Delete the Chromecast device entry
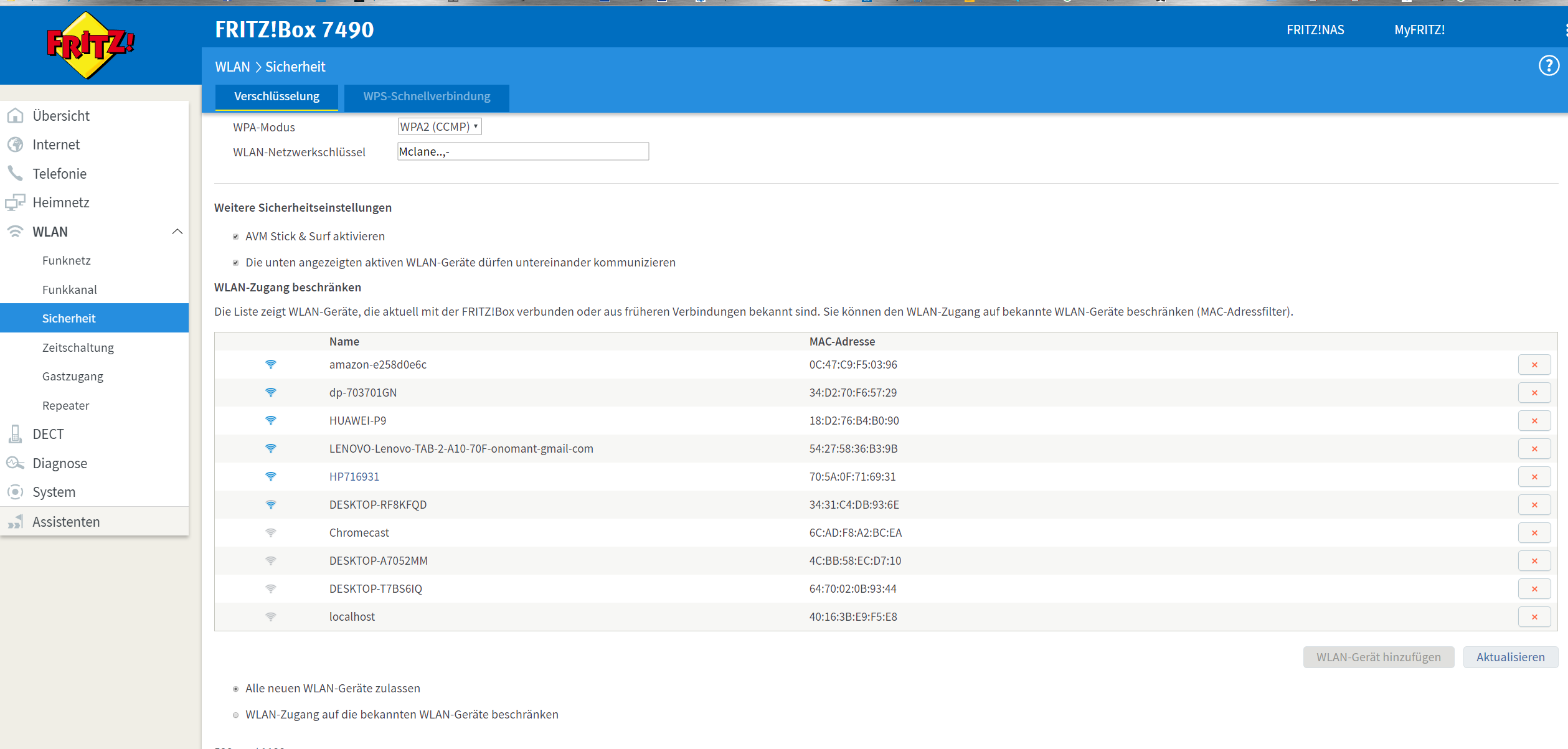This screenshot has width=1568, height=749. coord(1534,533)
